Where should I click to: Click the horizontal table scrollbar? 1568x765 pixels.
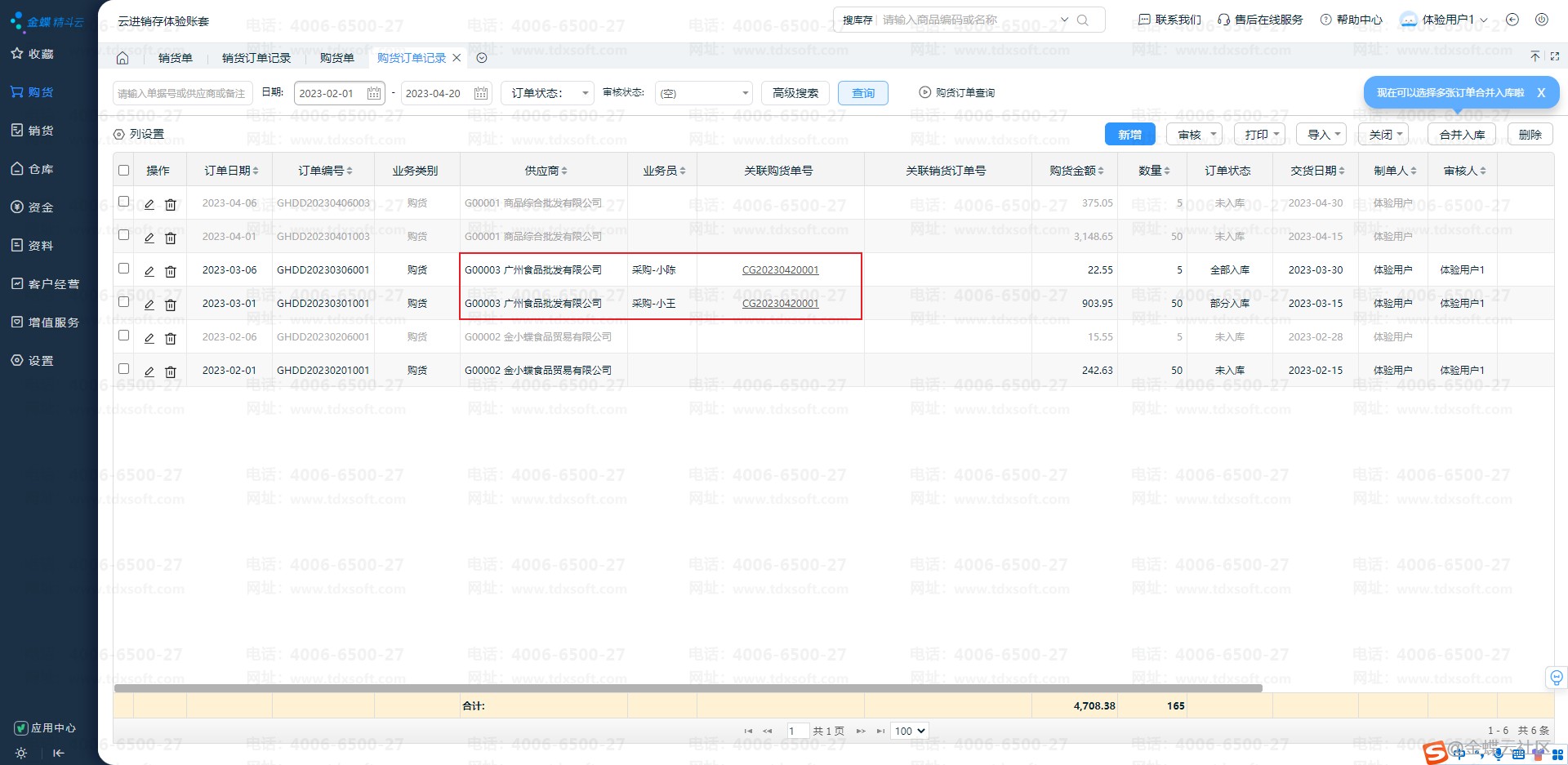688,688
